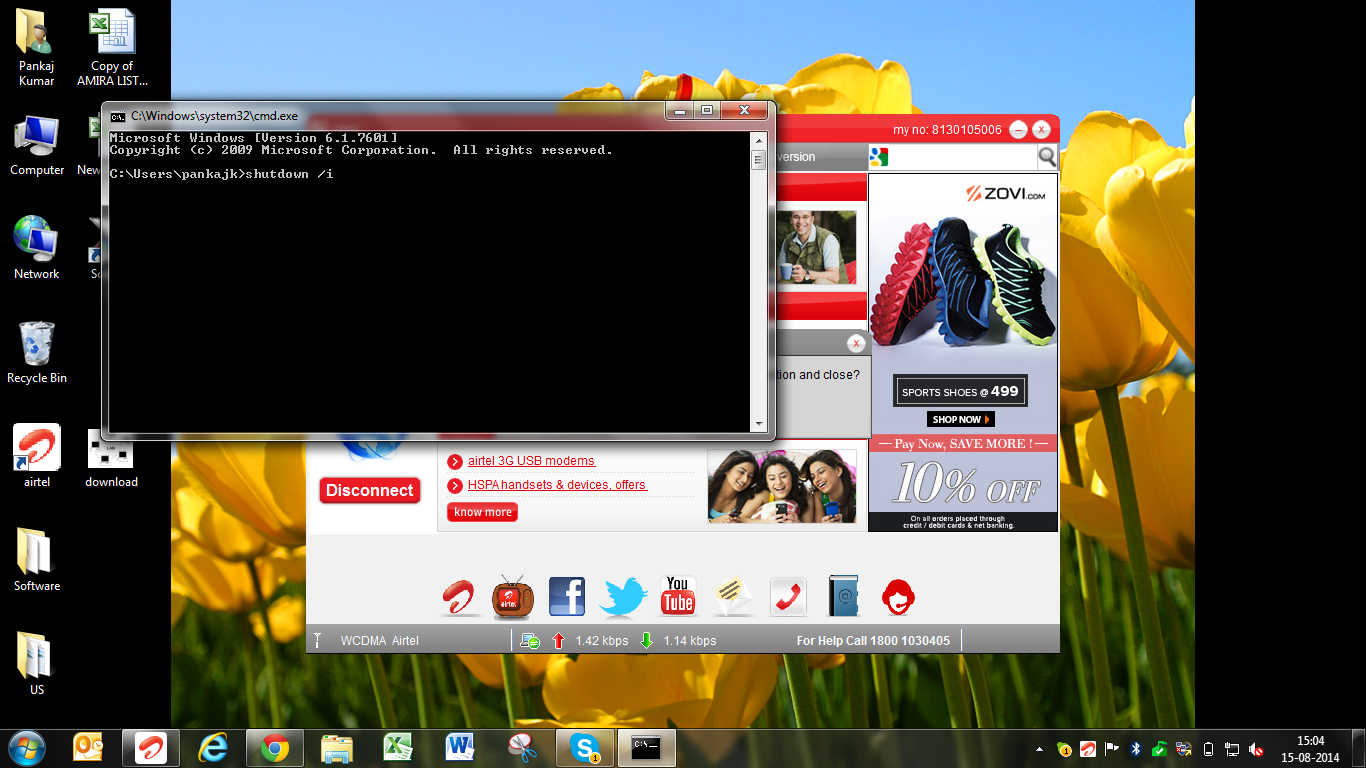Open Excel from the taskbar
The image size is (1366, 768).
399,747
